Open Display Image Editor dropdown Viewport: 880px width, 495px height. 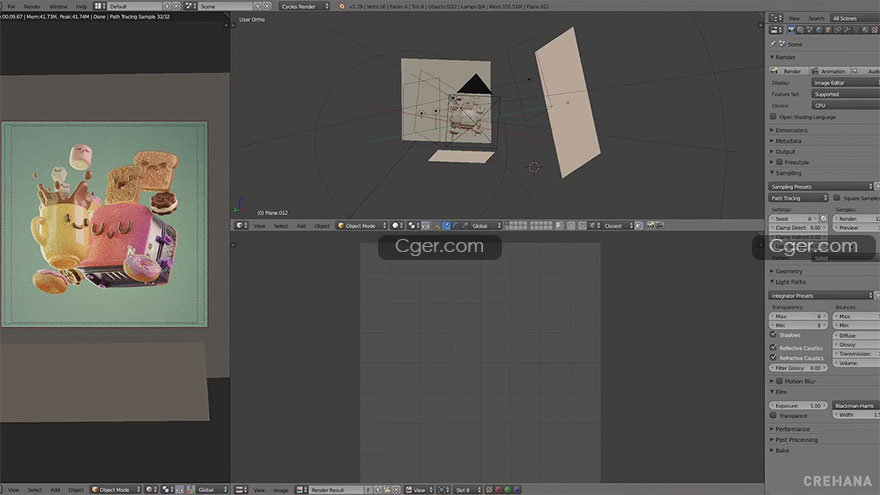pyautogui.click(x=845, y=82)
